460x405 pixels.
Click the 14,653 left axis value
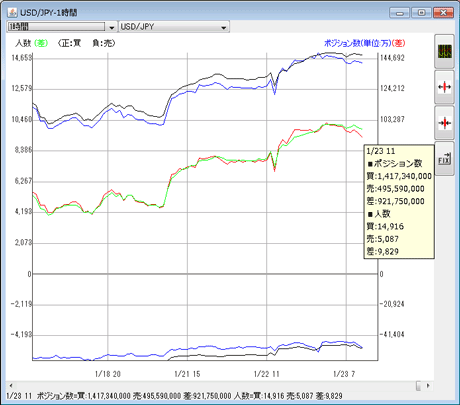tap(22, 58)
